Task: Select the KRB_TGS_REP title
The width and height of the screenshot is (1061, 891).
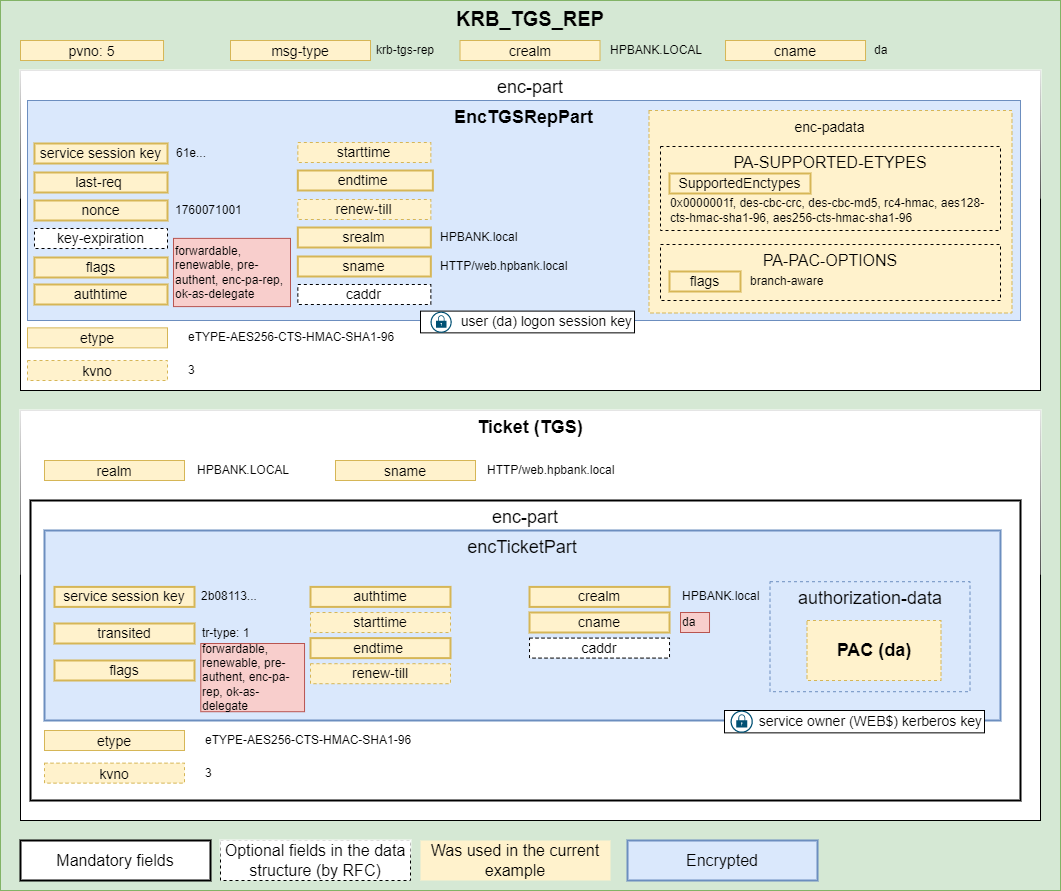Action: click(x=530, y=19)
